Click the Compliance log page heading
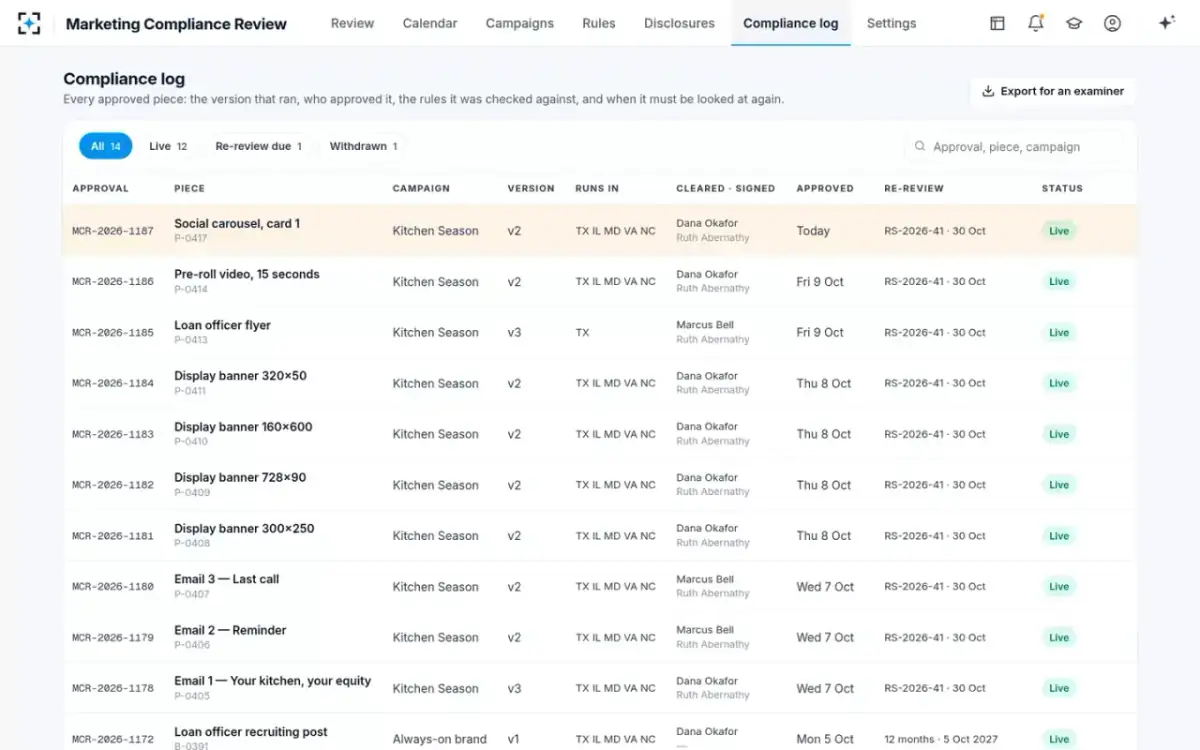1200x750 pixels. (x=124, y=79)
